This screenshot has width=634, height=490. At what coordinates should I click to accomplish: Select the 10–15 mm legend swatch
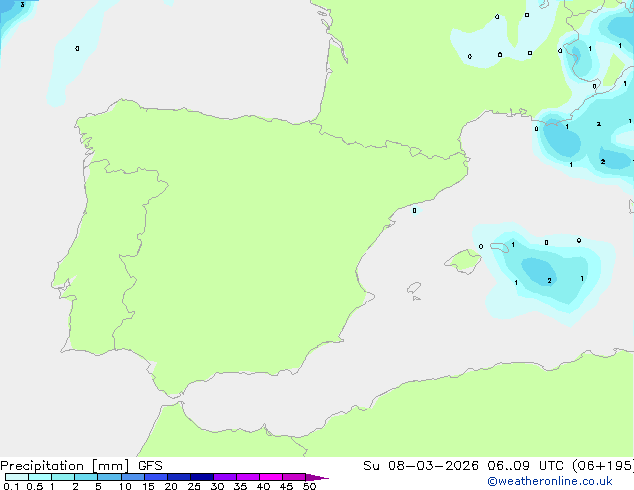(133, 477)
